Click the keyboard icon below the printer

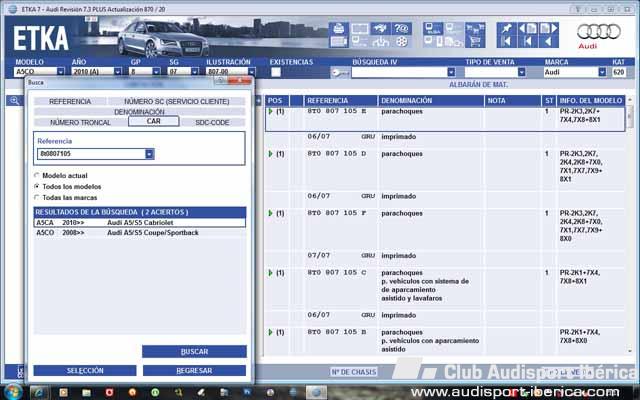(339, 42)
